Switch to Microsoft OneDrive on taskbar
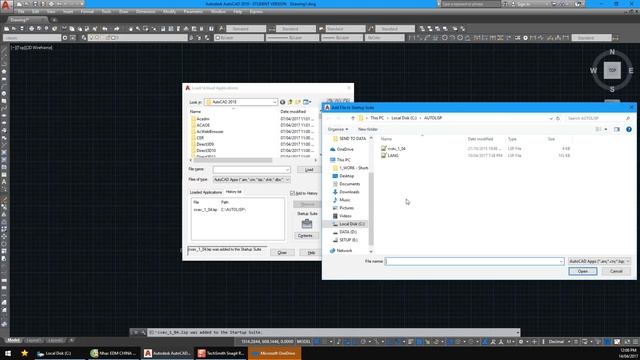Screen dimensions: 640x360 (x=274, y=353)
